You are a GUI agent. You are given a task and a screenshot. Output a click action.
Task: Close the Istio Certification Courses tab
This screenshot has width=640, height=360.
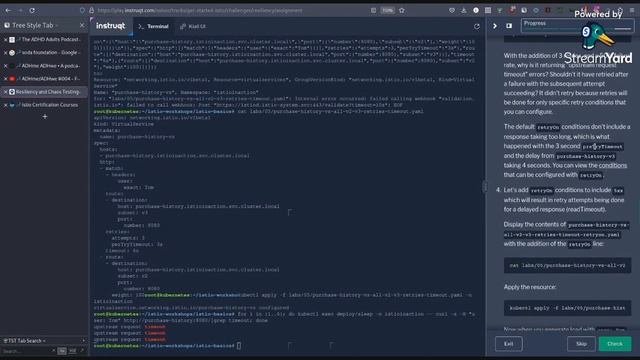pos(5,105)
